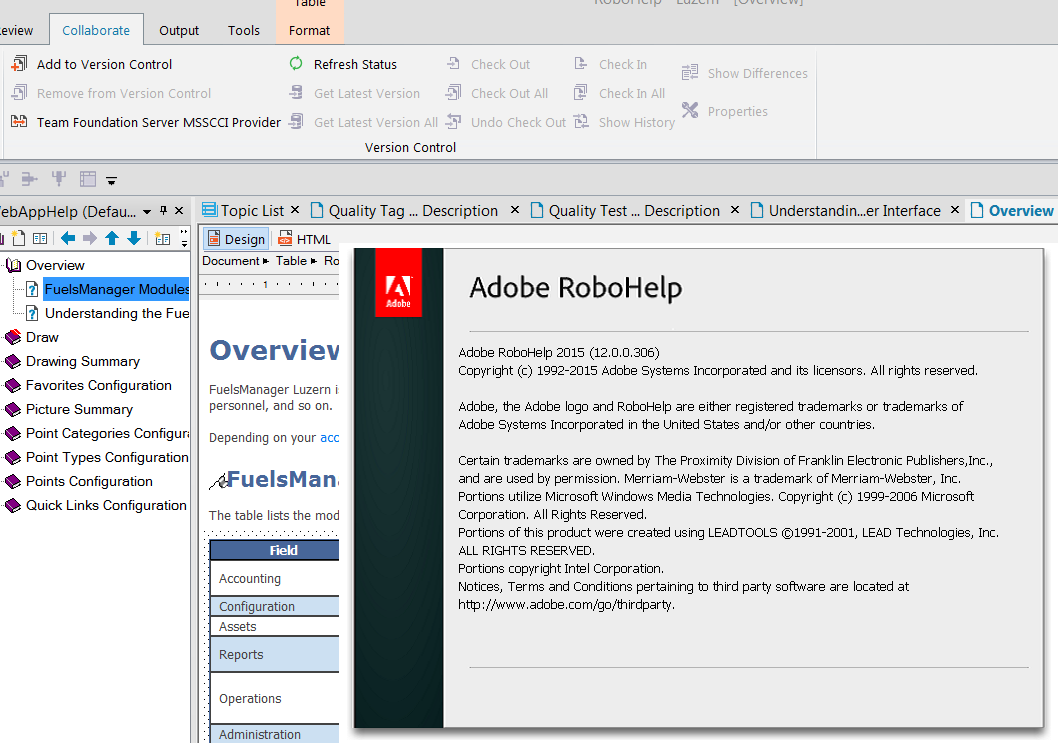Select Drawing Summary book in TOC
The width and height of the screenshot is (1058, 743).
coord(82,361)
